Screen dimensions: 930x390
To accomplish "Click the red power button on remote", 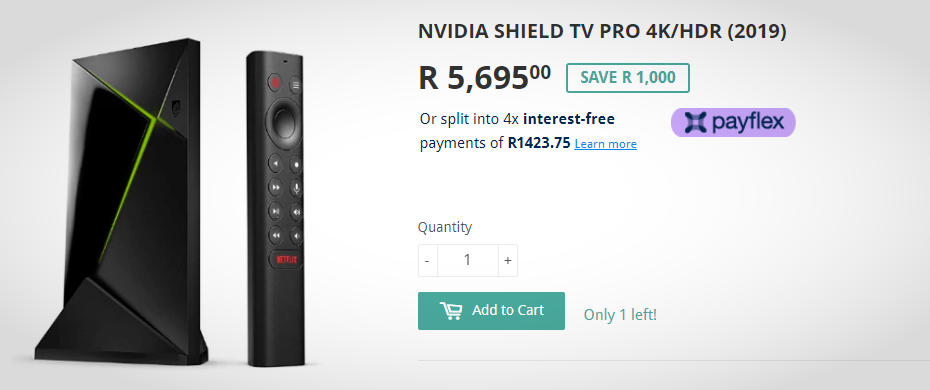I will [x=274, y=82].
